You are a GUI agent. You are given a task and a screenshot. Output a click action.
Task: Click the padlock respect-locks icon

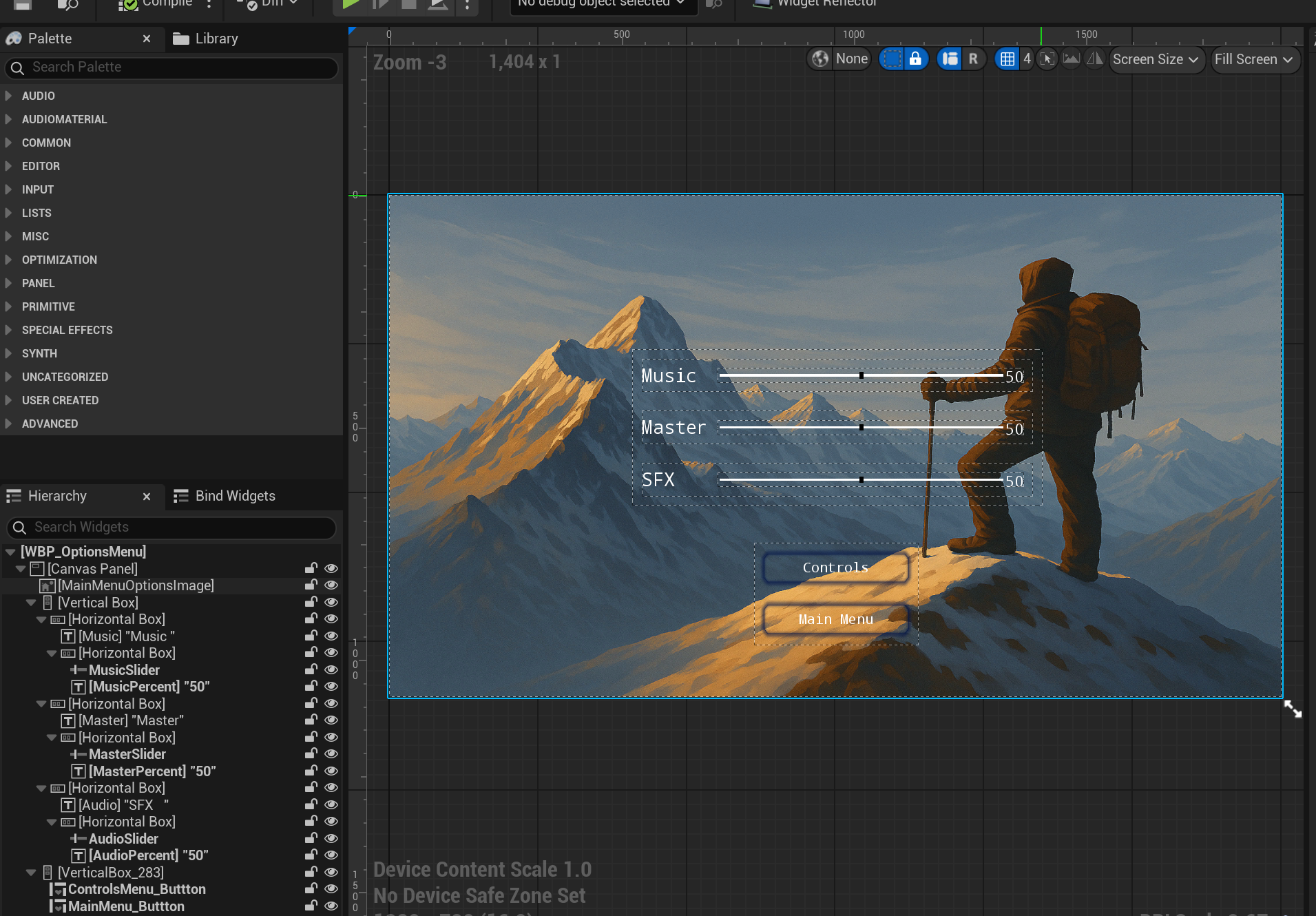(915, 59)
